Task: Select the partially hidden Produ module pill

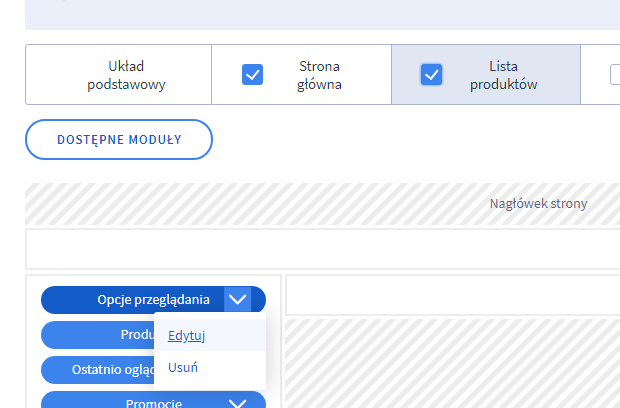Action: 95,335
